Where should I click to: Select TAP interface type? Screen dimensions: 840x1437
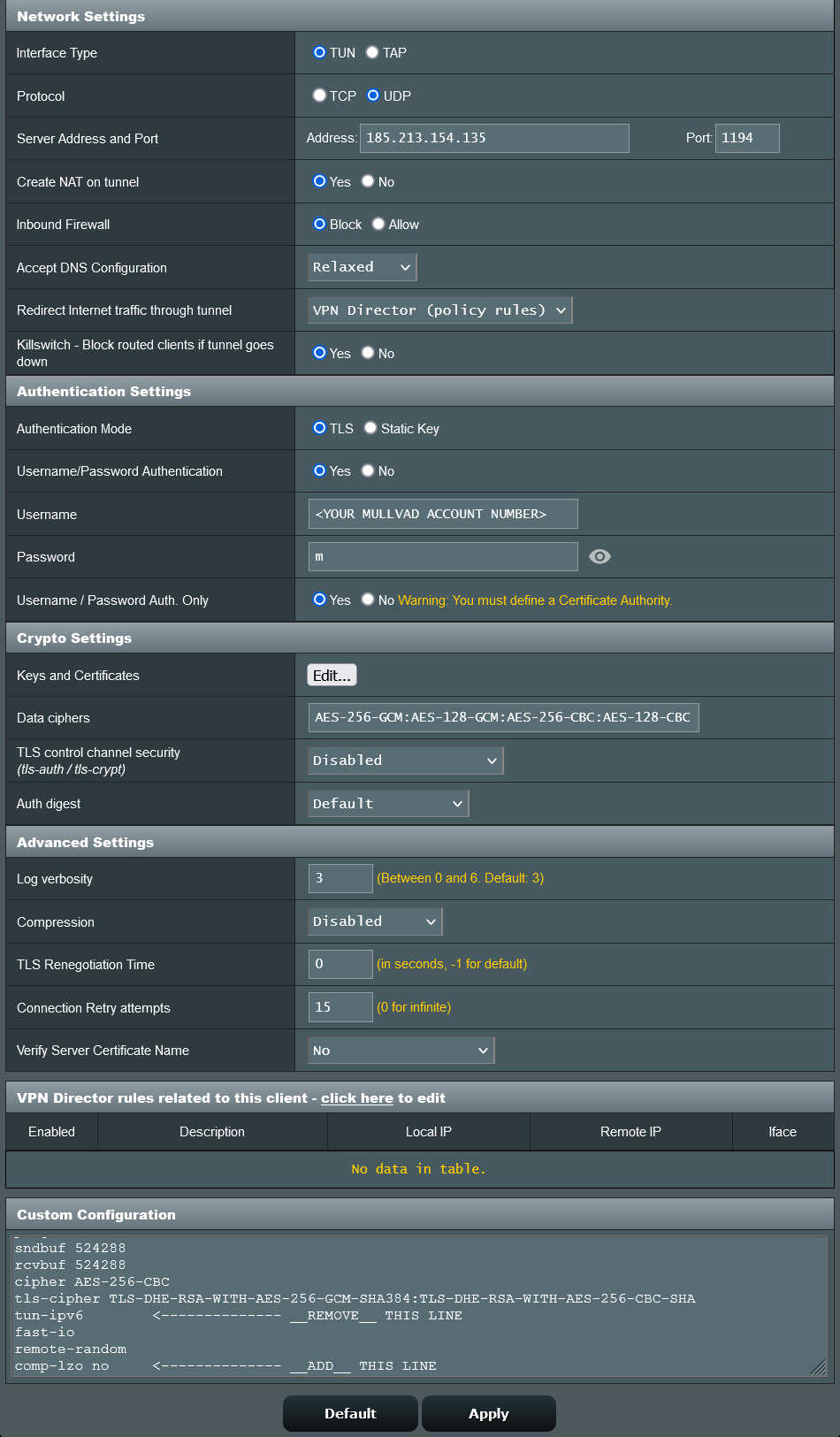point(373,53)
